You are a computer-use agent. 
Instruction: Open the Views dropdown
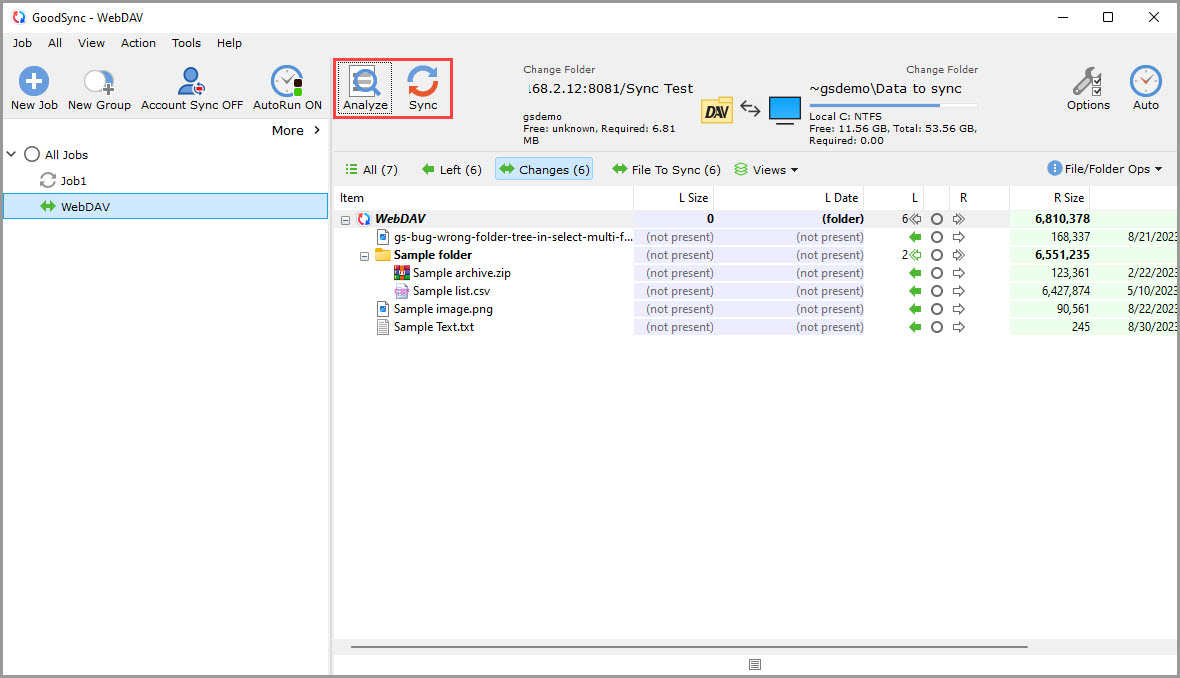pos(766,170)
